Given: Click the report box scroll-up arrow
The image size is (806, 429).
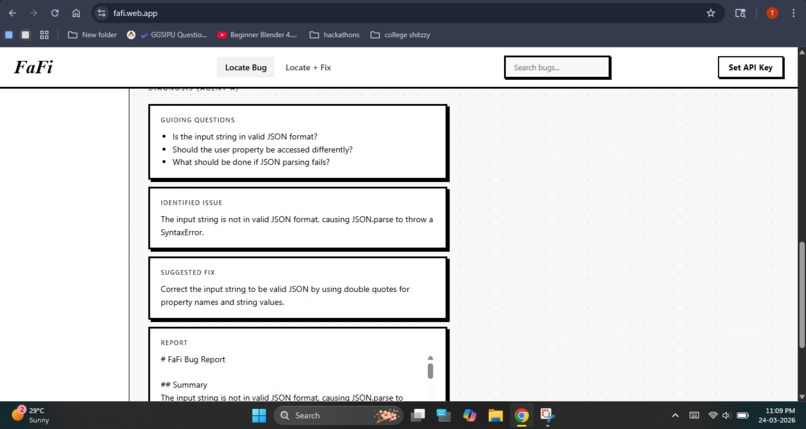Looking at the screenshot, I should click(430, 358).
